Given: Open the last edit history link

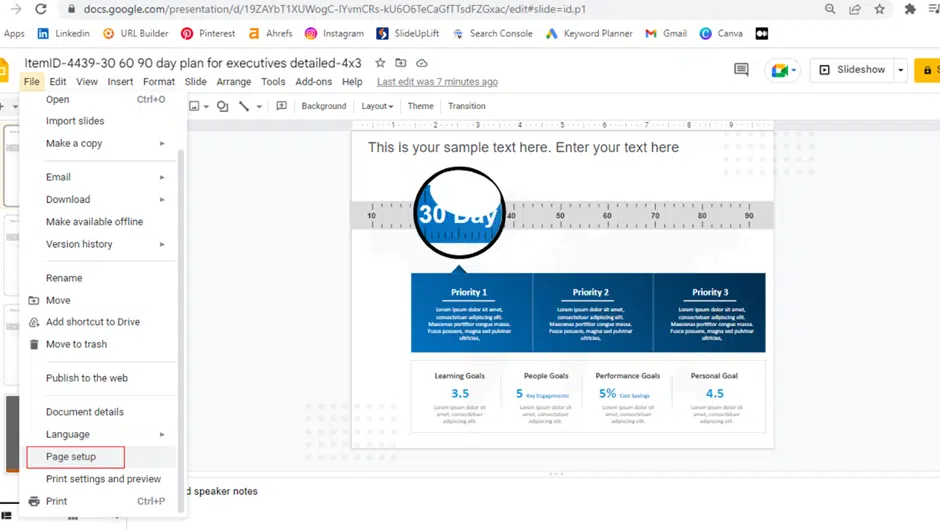Looking at the screenshot, I should [x=437, y=82].
